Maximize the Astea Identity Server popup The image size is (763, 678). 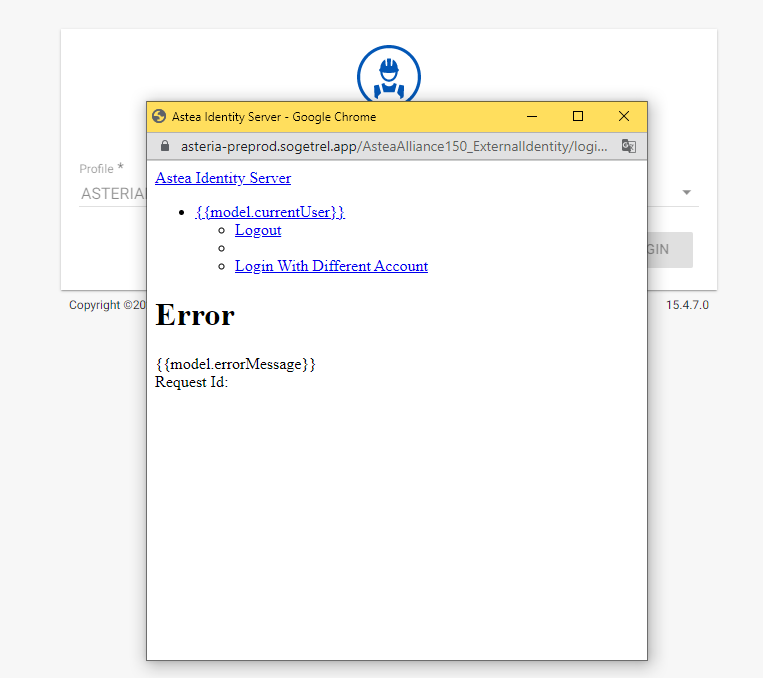pyautogui.click(x=578, y=117)
